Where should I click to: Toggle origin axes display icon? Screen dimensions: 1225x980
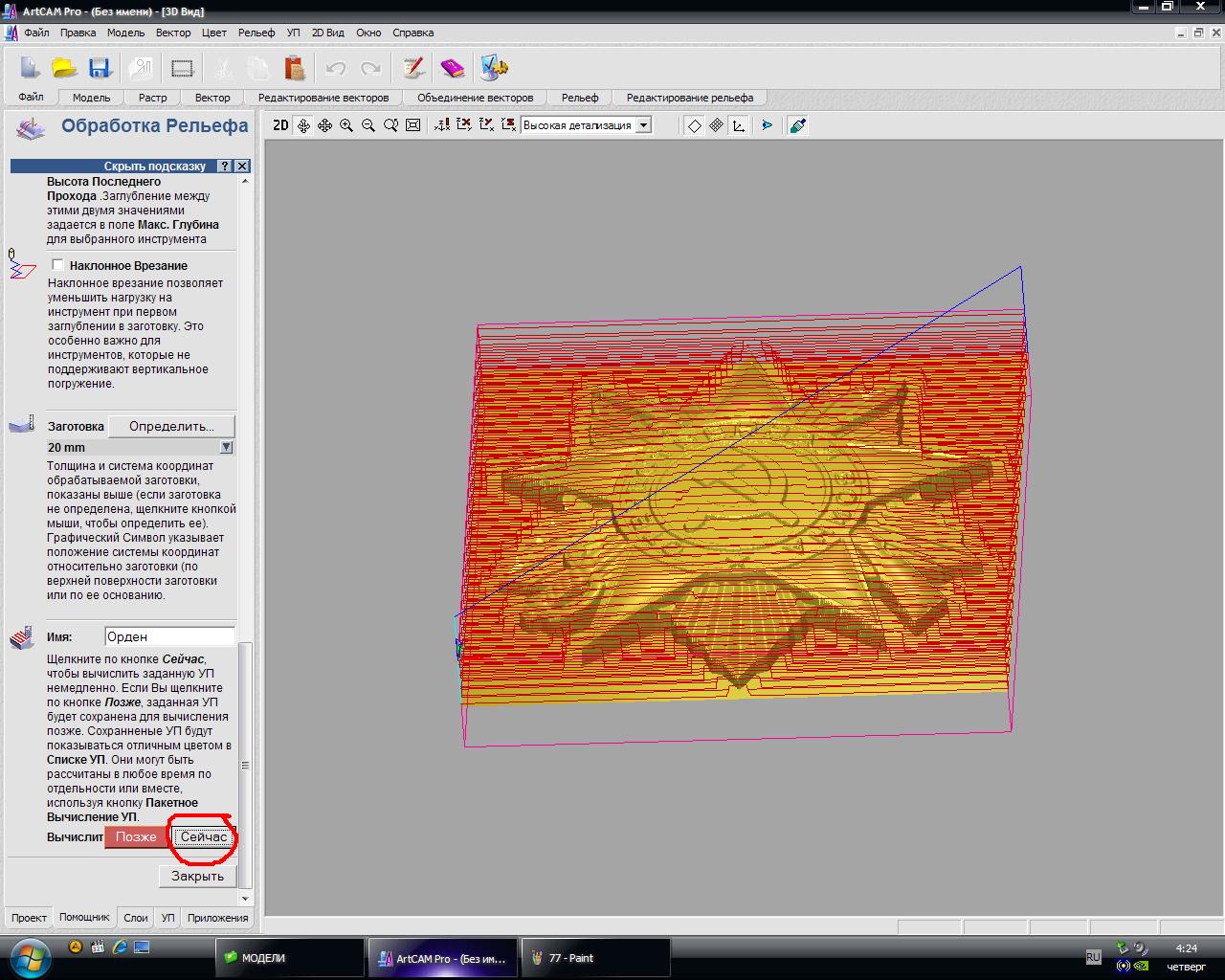(x=738, y=125)
